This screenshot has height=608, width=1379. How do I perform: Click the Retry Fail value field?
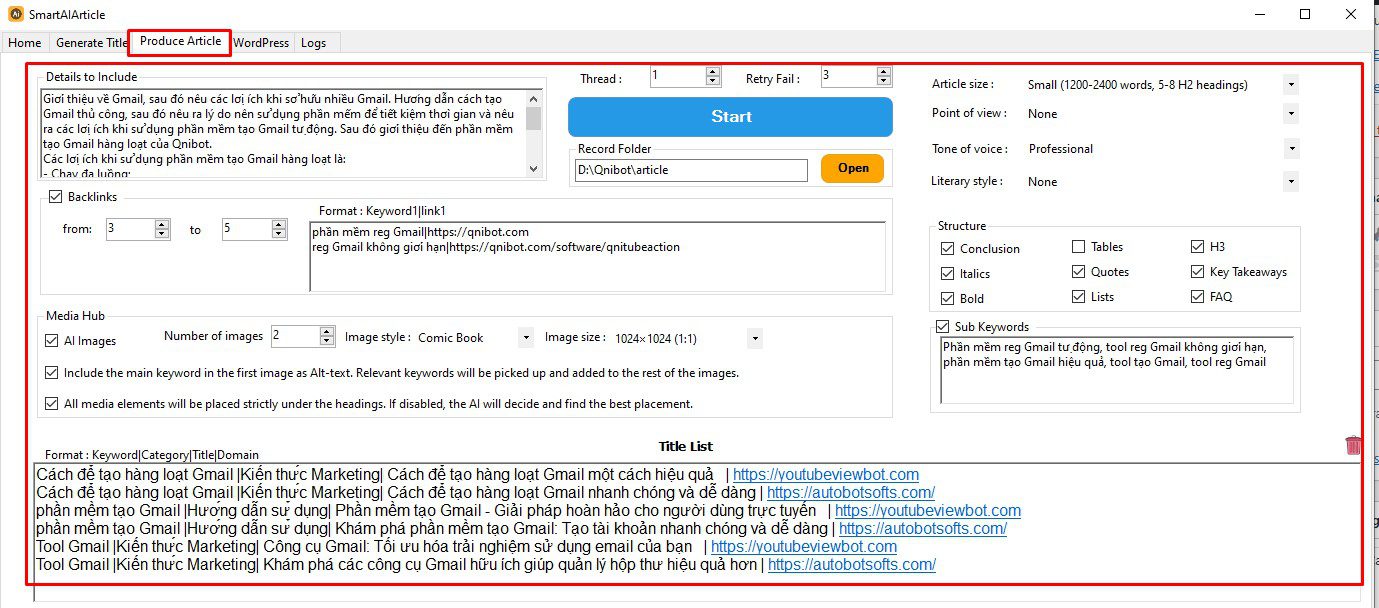coord(849,76)
